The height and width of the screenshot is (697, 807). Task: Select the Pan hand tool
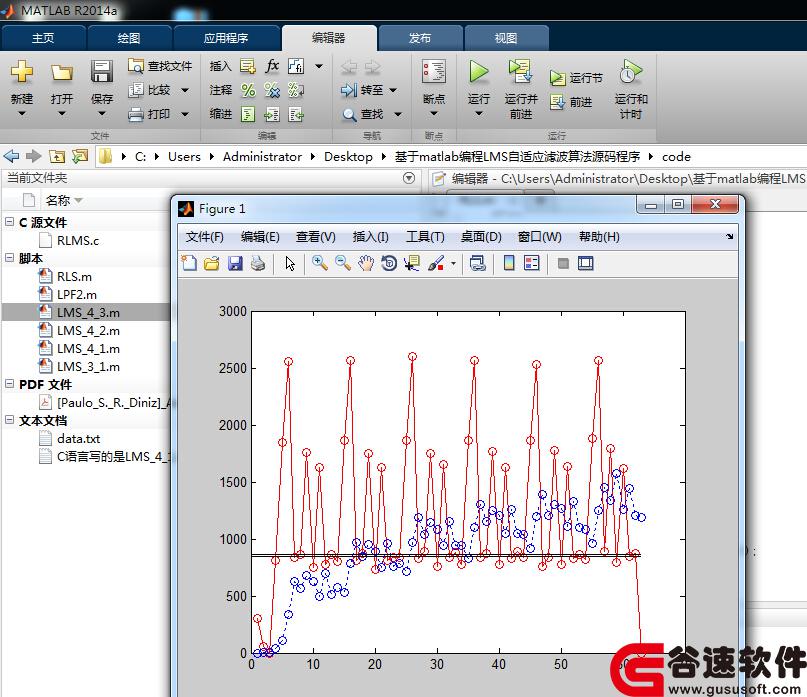coord(366,264)
